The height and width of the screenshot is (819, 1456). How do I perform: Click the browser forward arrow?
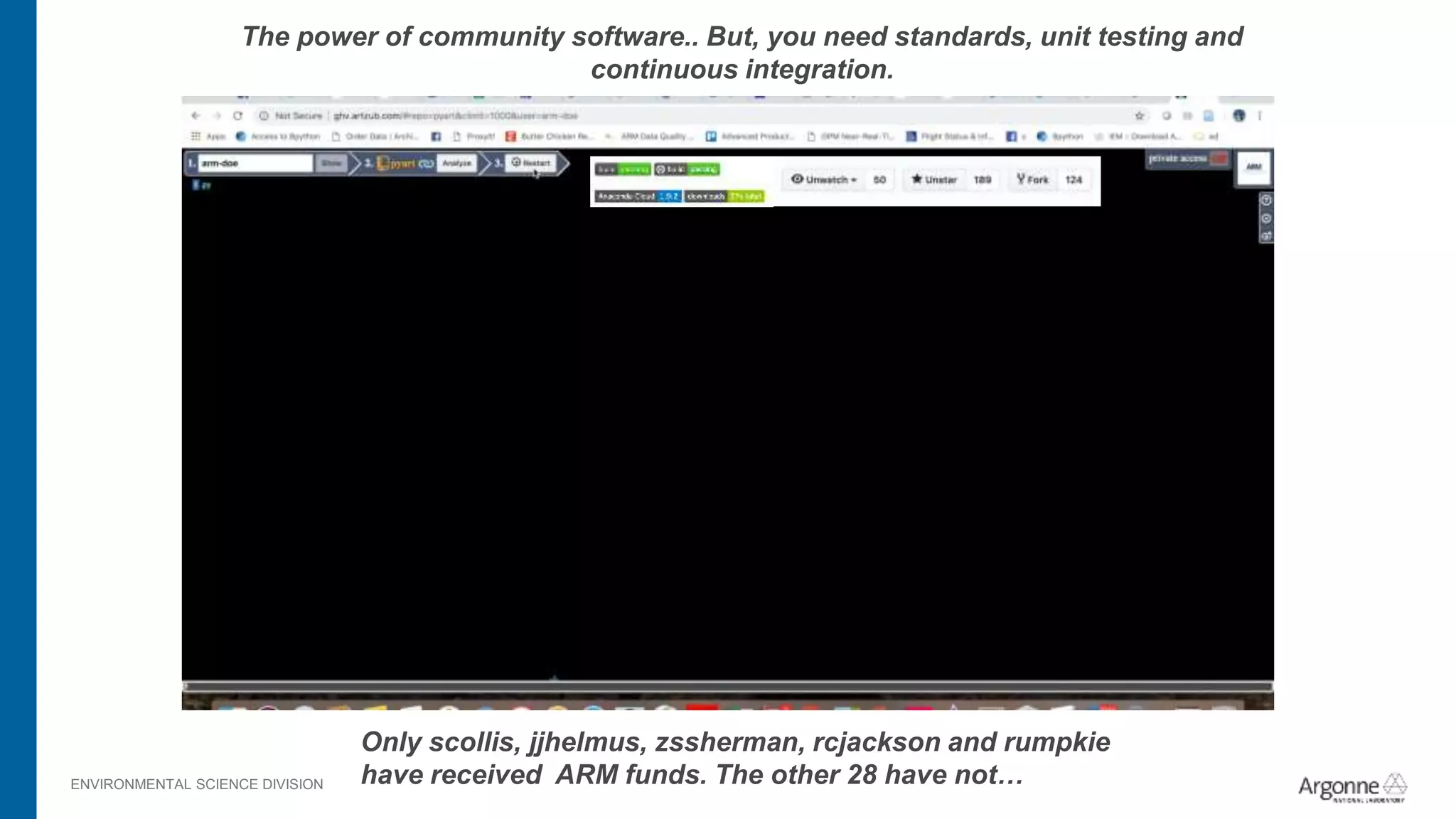click(x=217, y=116)
